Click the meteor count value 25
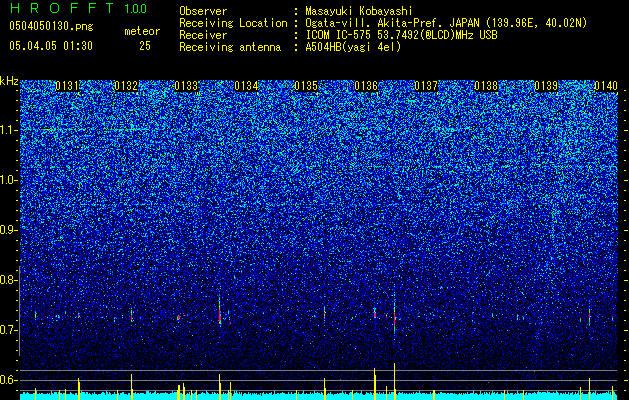Screen dimensions: 629x400 [x=145, y=46]
